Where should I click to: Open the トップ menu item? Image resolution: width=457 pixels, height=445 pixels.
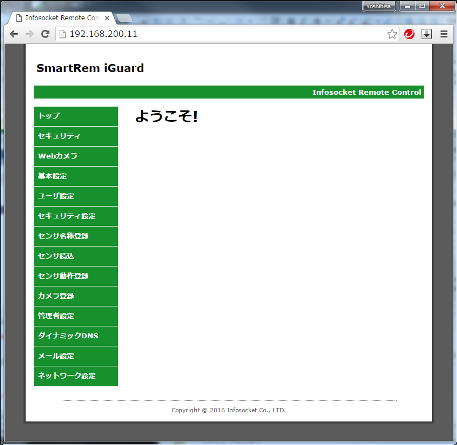tap(76, 116)
